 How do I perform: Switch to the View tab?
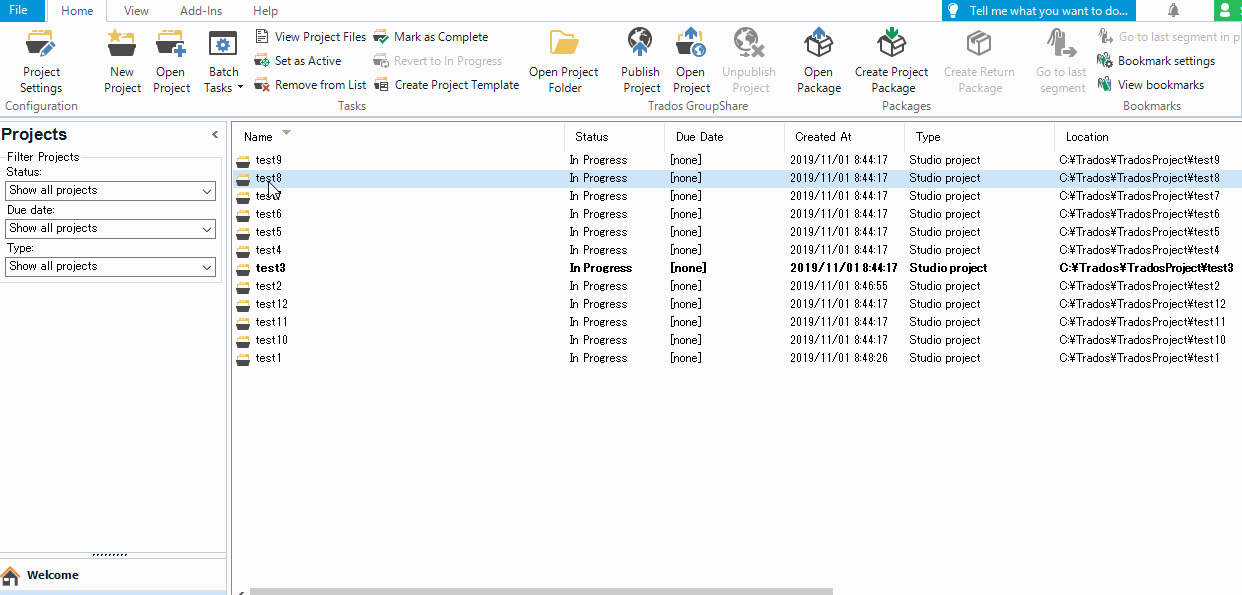pos(137,11)
